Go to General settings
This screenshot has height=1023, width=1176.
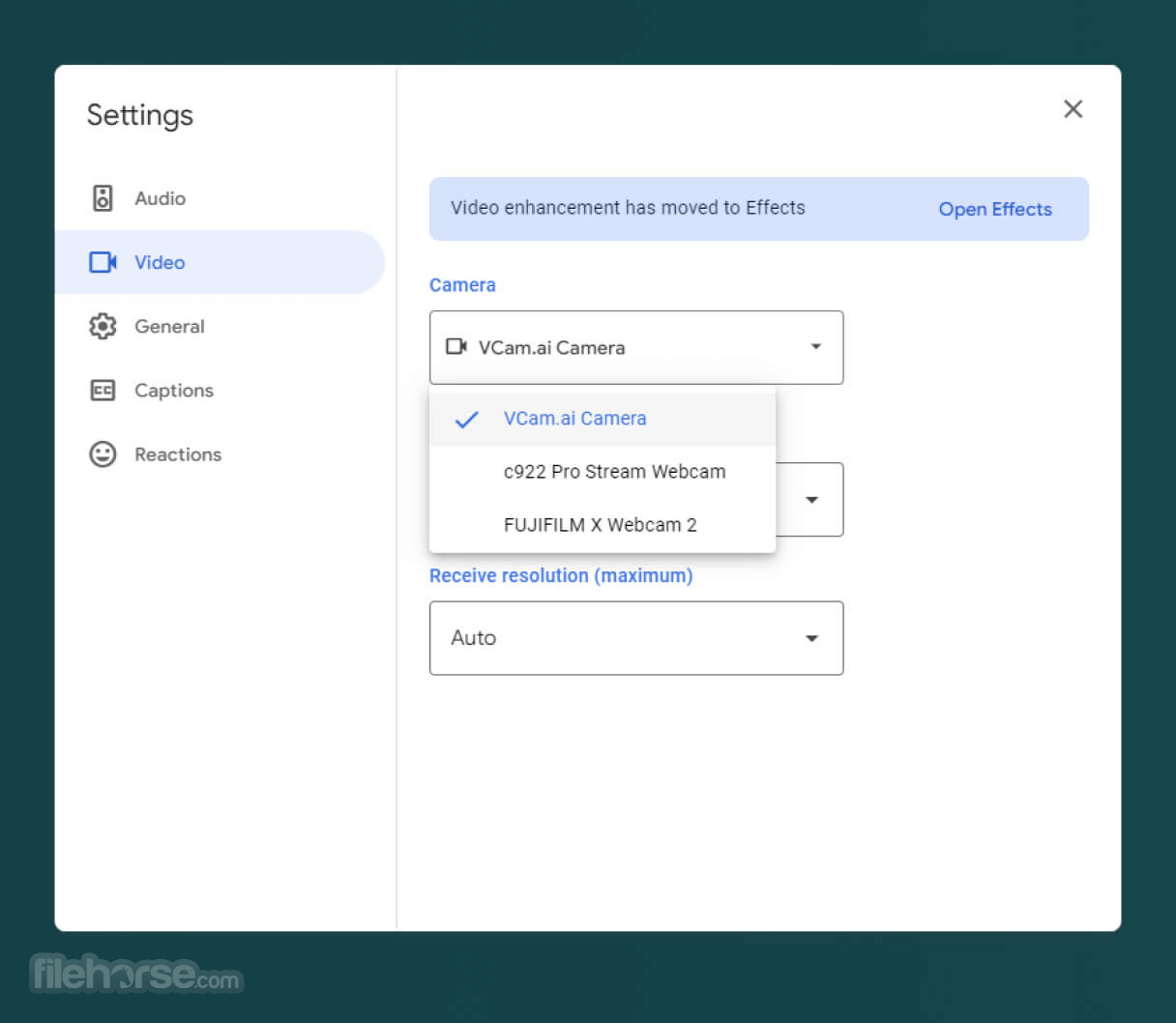click(220, 326)
